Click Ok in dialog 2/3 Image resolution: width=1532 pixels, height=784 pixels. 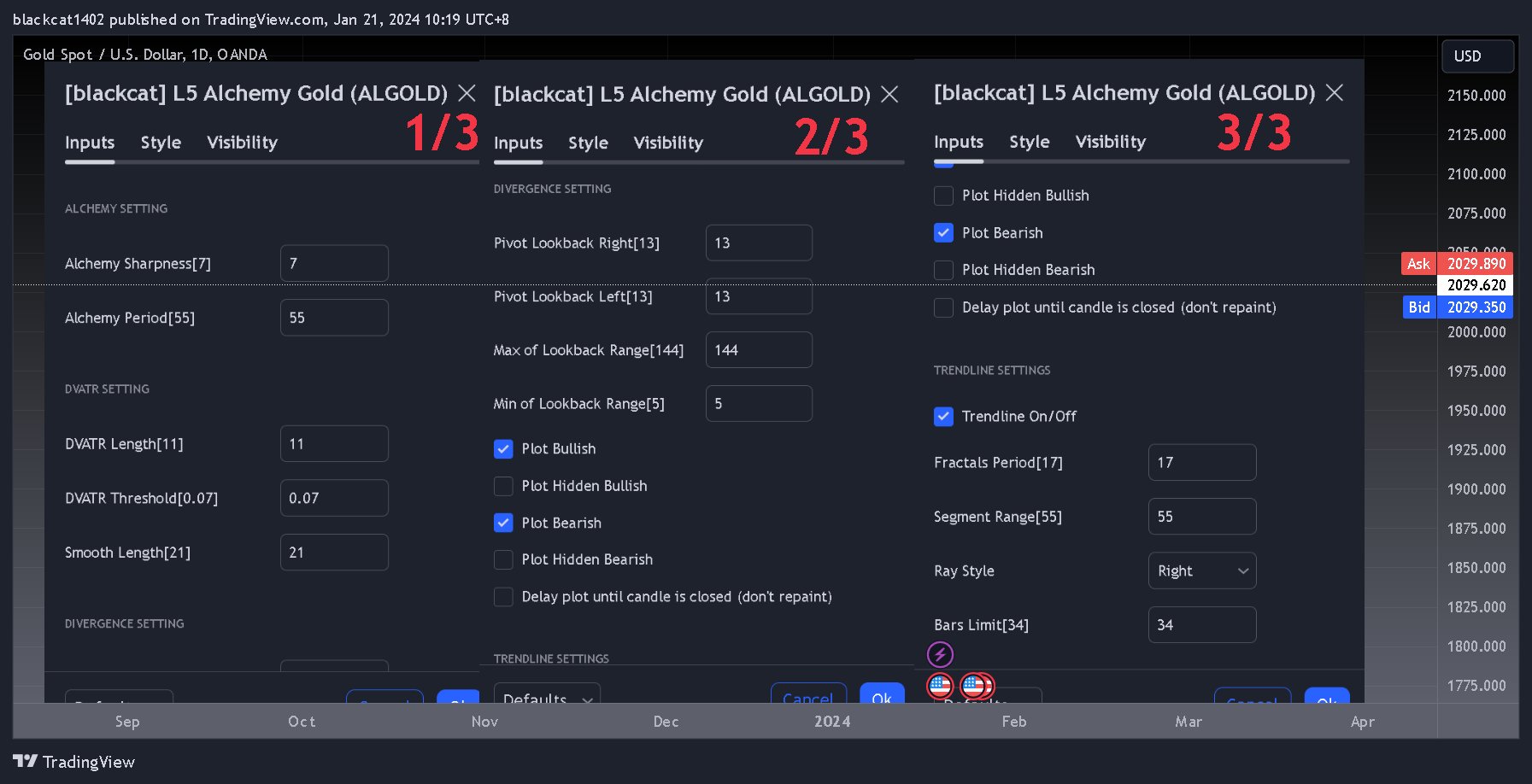[x=882, y=693]
